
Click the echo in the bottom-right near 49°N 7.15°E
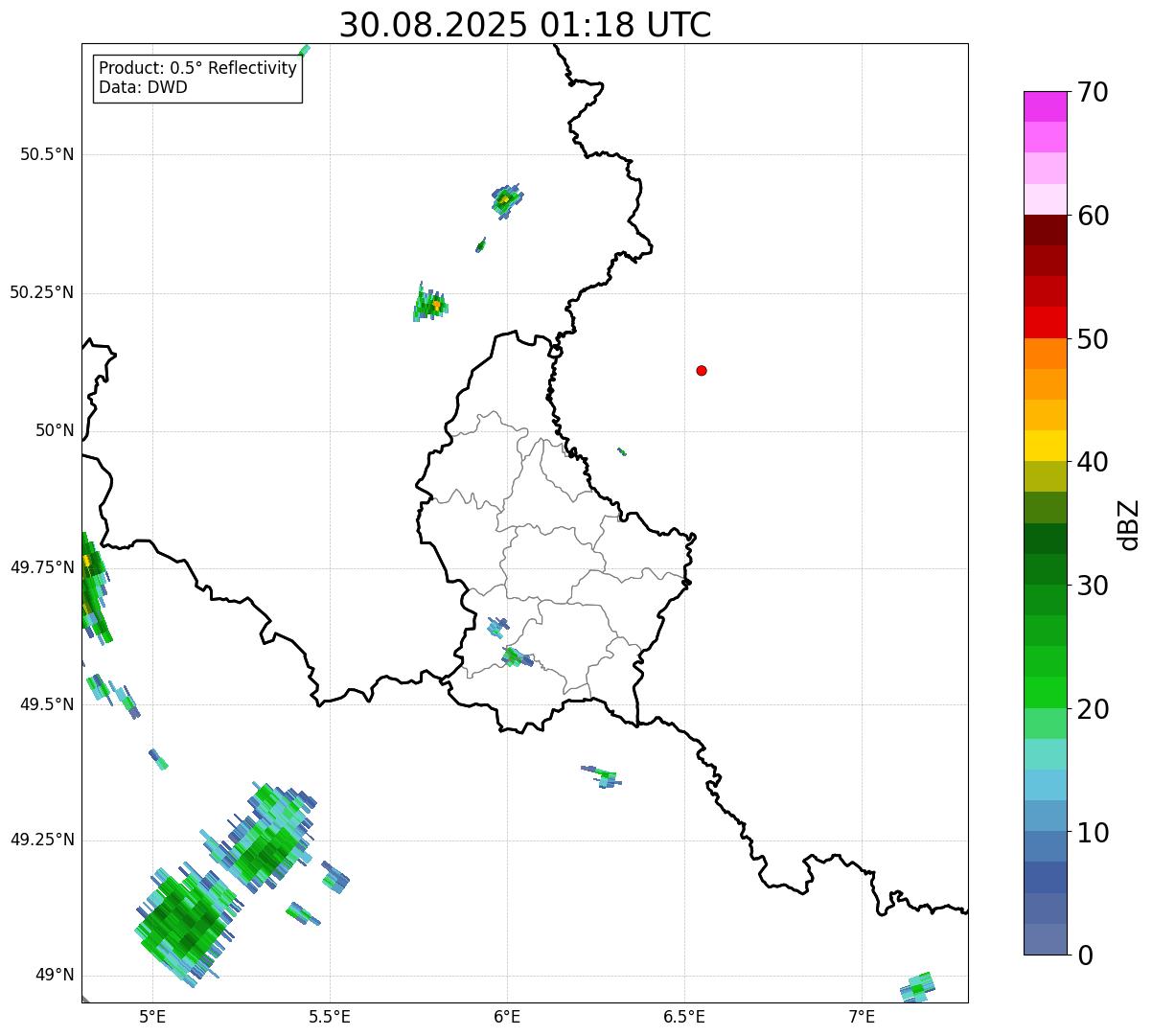click(918, 987)
